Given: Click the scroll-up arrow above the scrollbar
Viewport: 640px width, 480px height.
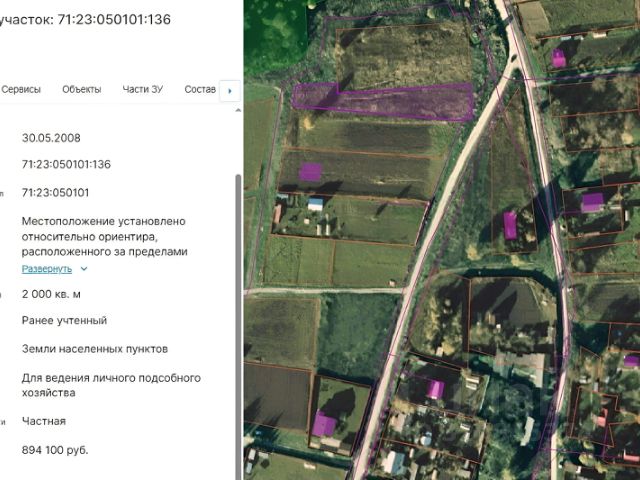Looking at the screenshot, I should pos(238,110).
